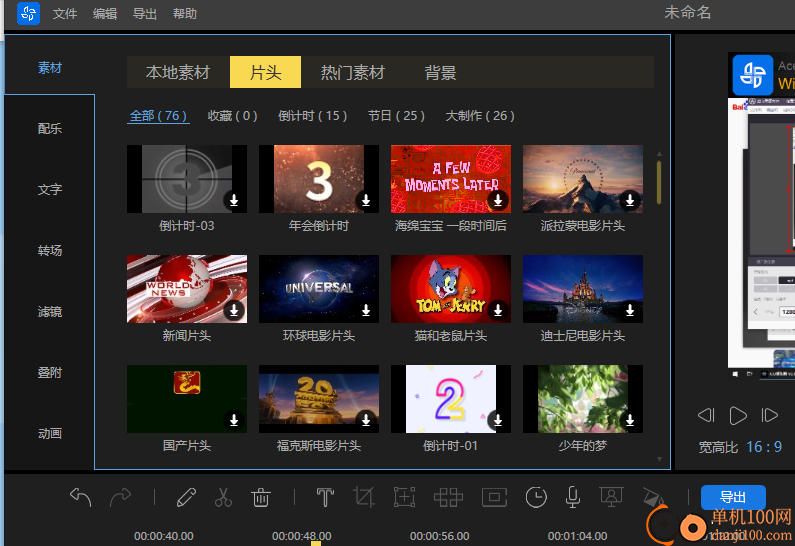Click the yellow timeline playhead marker
This screenshot has height=546, width=795.
point(315,543)
